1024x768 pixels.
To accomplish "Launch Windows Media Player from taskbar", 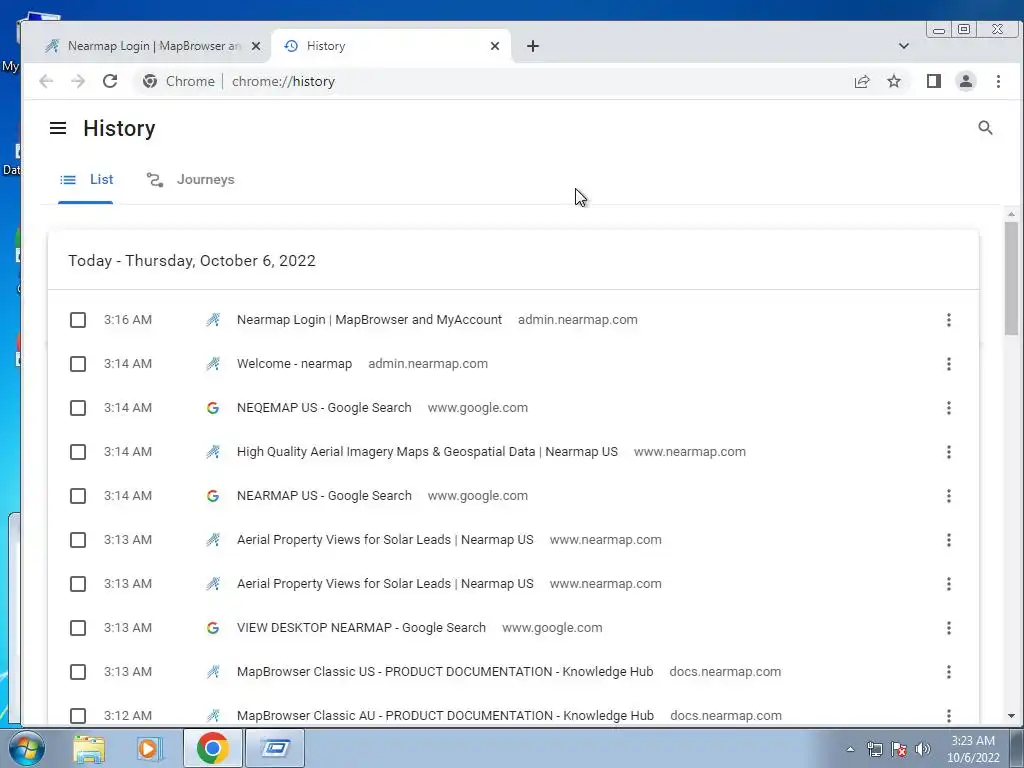I will [149, 748].
